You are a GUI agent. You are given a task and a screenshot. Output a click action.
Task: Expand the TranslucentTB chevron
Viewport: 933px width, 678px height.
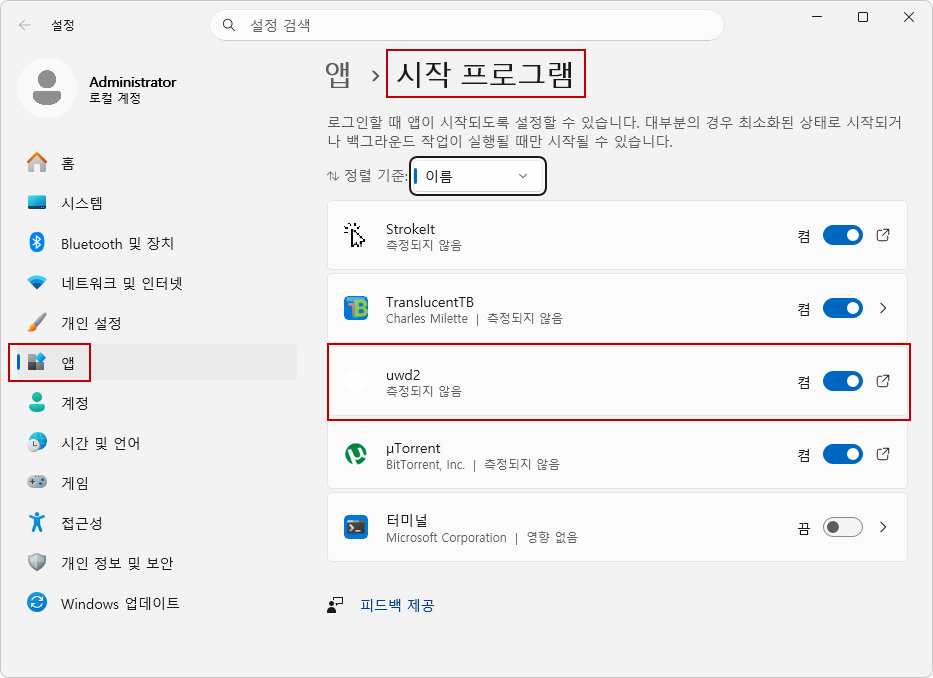883,308
